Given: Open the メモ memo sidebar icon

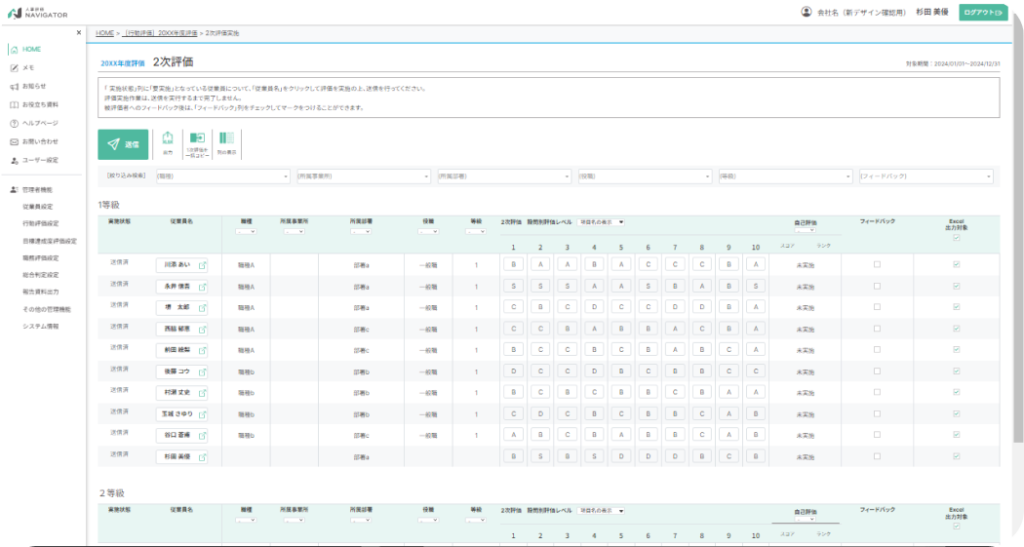Looking at the screenshot, I should pyautogui.click(x=14, y=68).
